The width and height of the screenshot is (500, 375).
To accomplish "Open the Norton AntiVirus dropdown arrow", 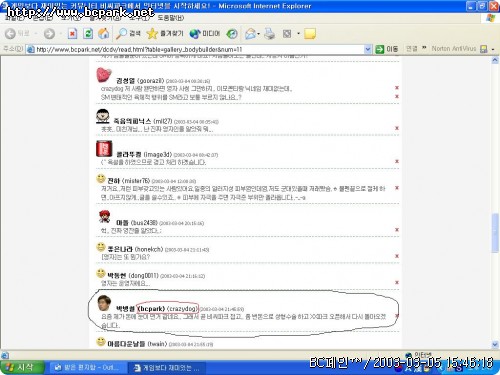I will (x=493, y=49).
